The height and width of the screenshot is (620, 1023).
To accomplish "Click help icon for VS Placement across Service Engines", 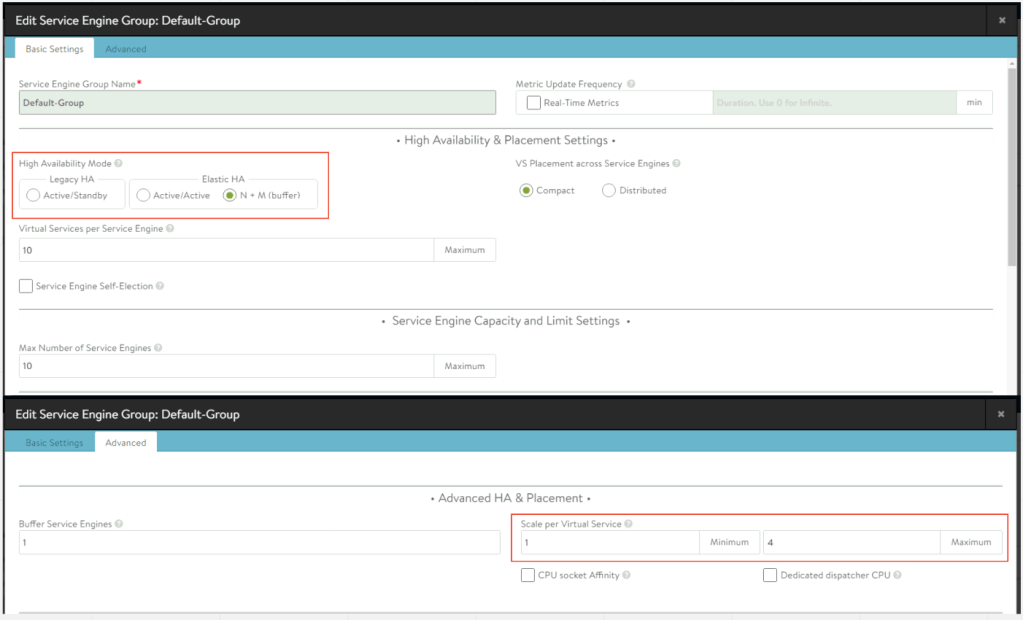I will click(x=677, y=163).
